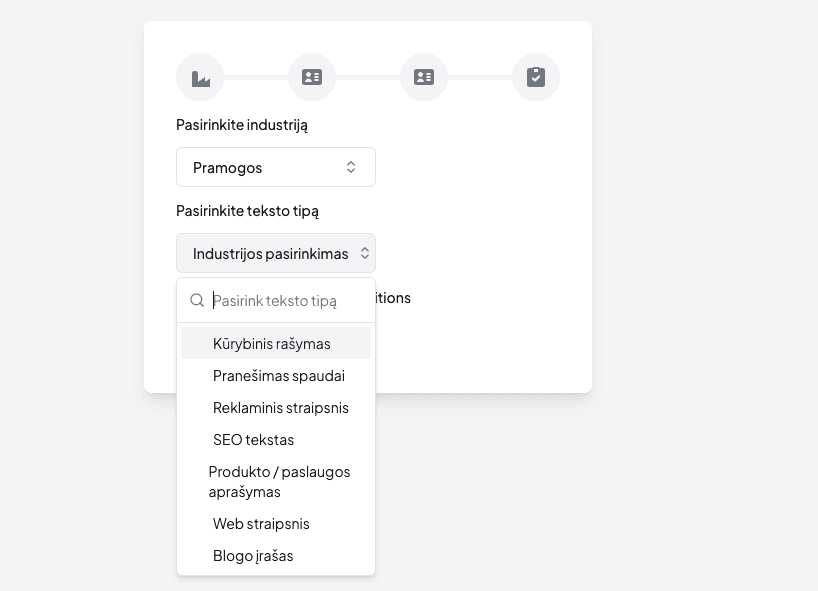Click the factory industry step icon
This screenshot has width=818, height=591.
pos(200,77)
